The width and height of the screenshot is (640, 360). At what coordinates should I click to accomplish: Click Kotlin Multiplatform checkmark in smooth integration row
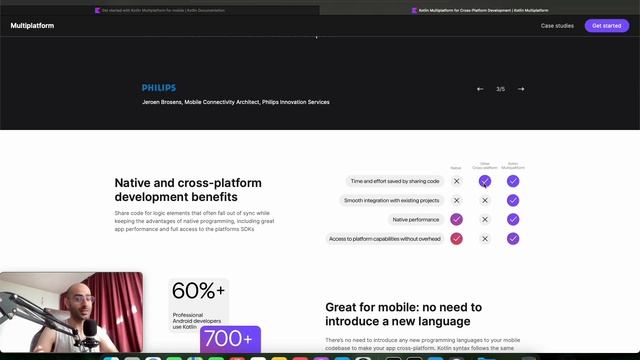click(513, 200)
